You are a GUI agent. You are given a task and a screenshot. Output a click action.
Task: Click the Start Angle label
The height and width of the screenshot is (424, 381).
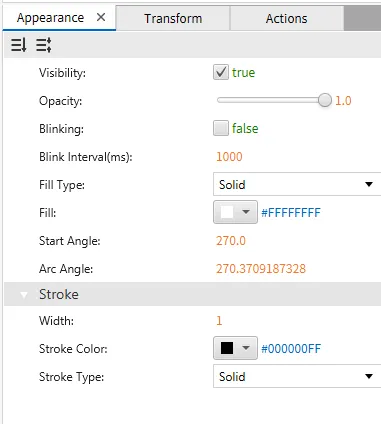tap(70, 241)
